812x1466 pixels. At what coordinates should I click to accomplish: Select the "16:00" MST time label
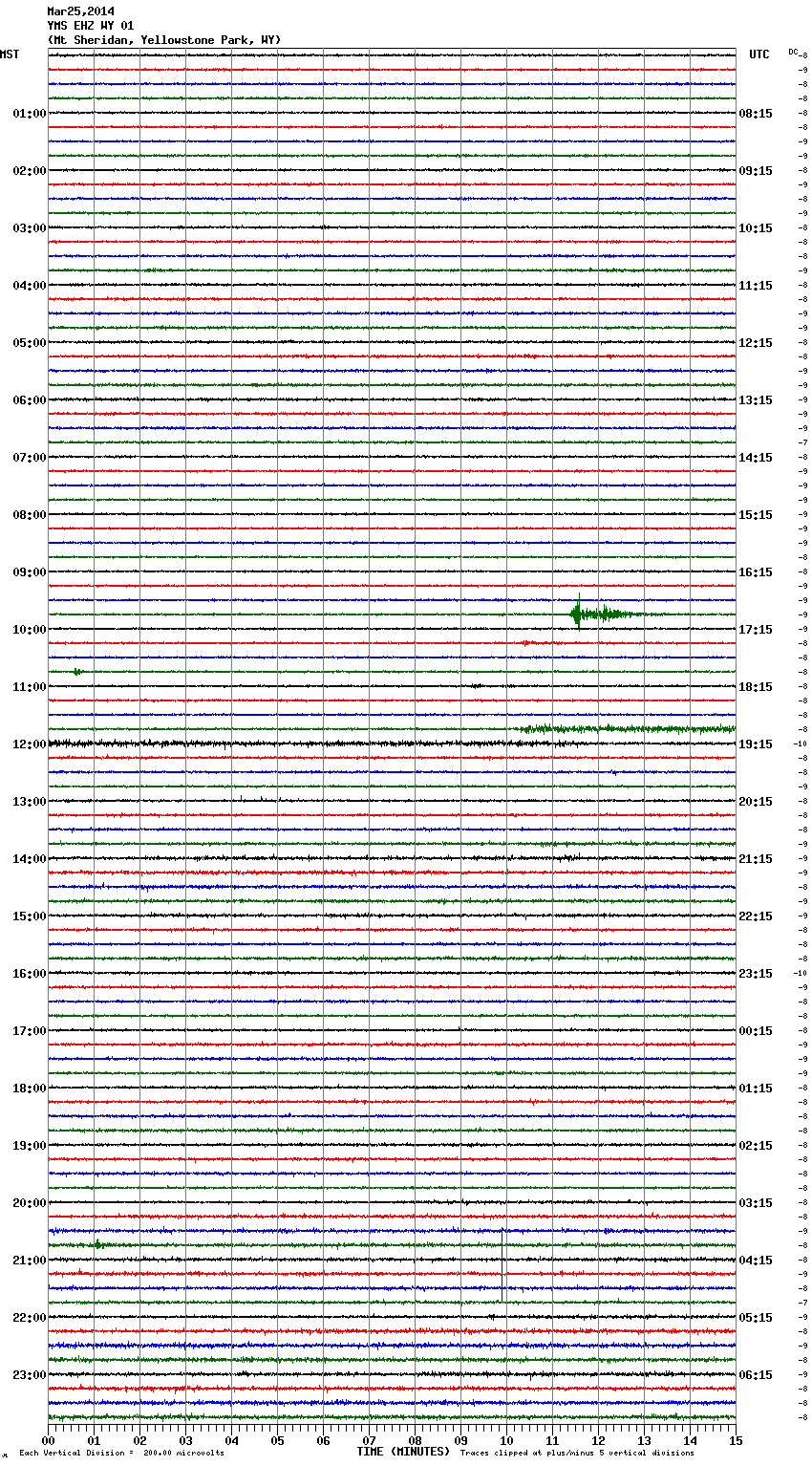tap(30, 974)
